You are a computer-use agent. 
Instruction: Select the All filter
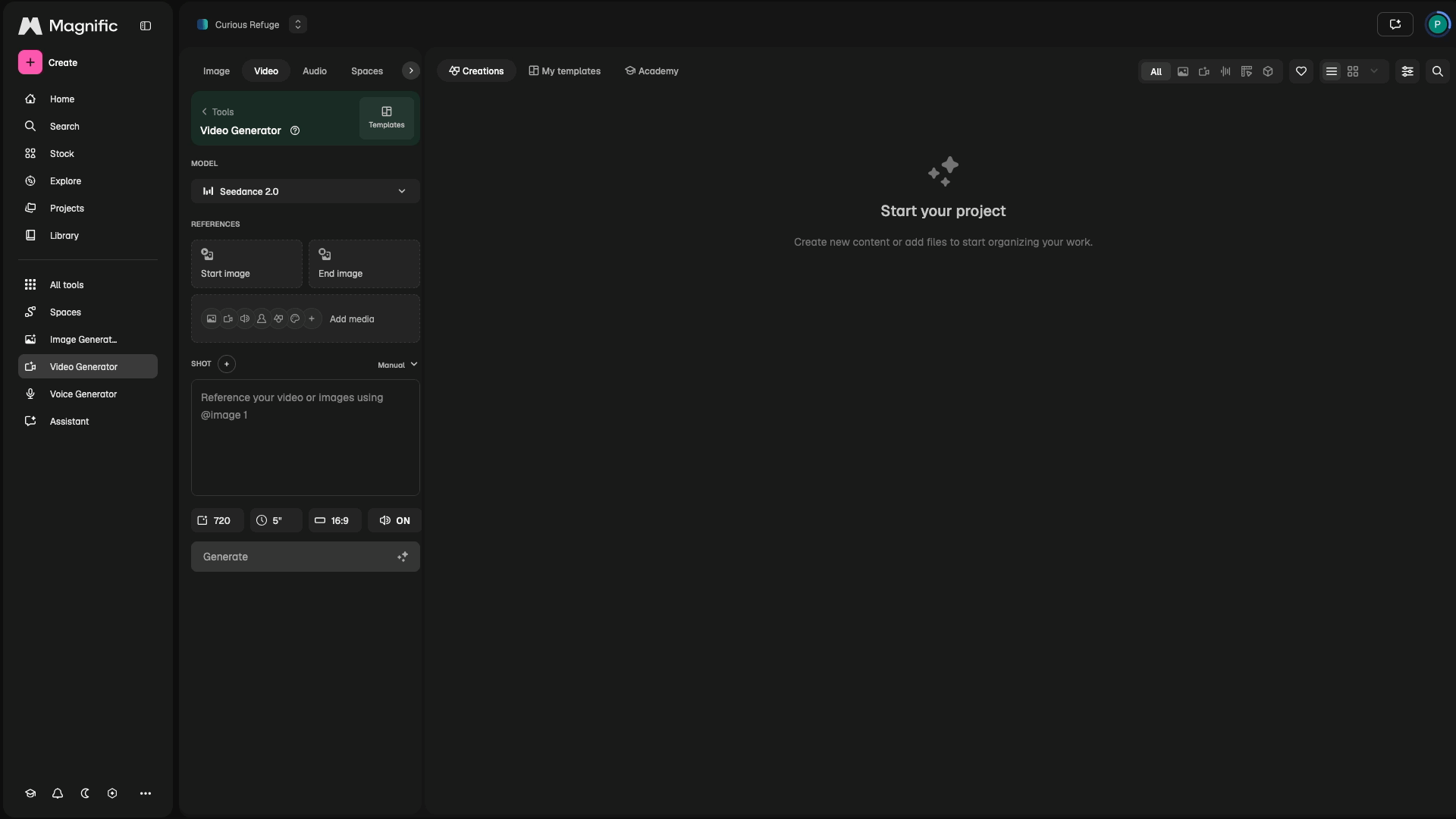(x=1156, y=71)
